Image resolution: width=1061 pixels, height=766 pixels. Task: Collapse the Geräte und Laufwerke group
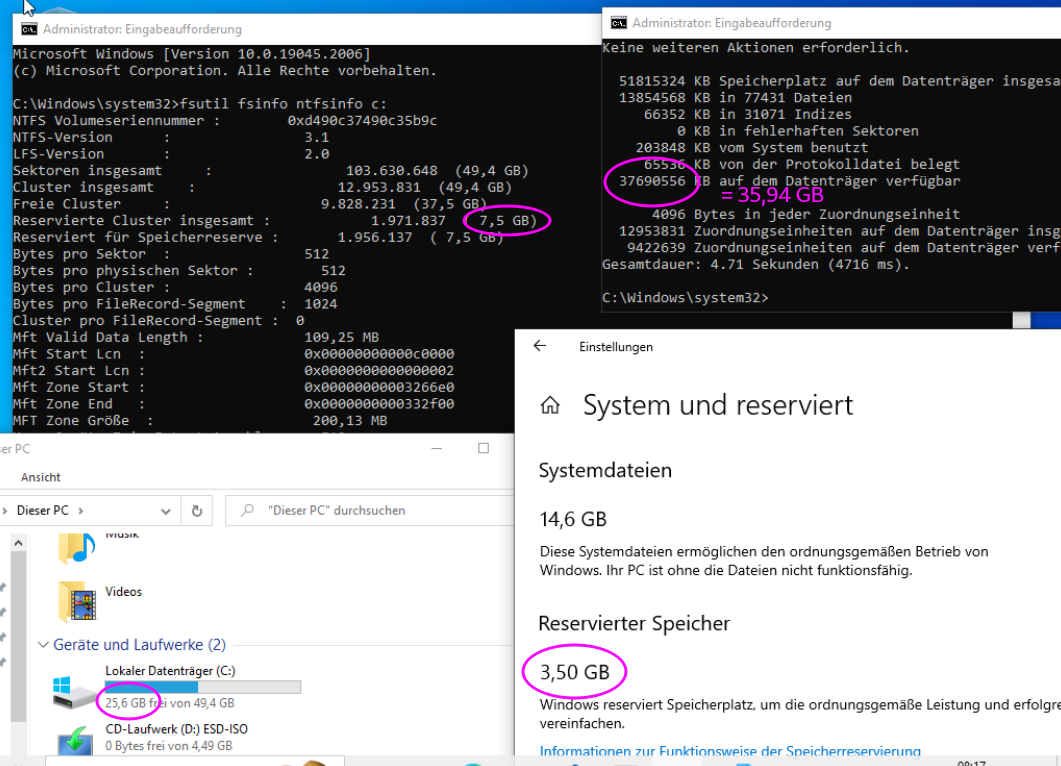[44, 645]
